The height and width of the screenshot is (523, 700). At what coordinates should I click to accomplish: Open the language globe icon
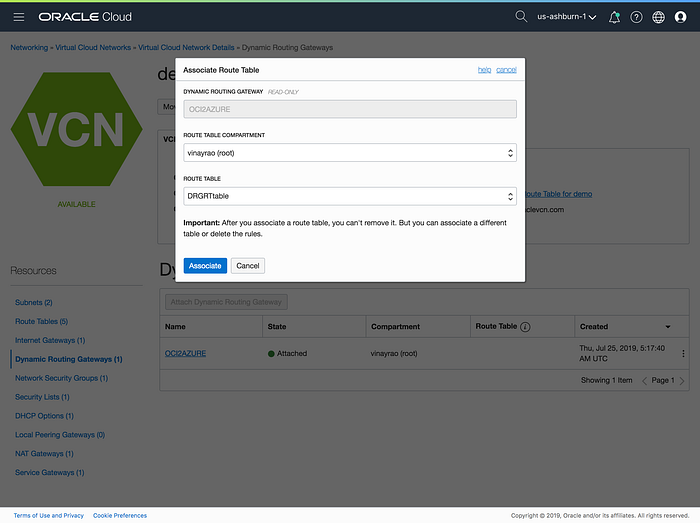pyautogui.click(x=658, y=17)
